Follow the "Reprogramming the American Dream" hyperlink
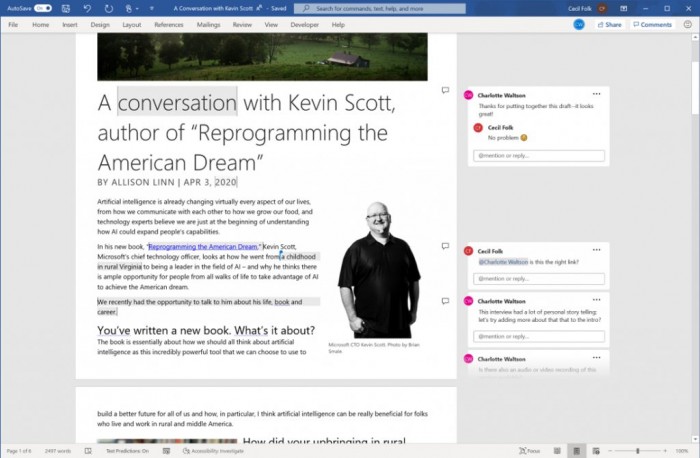 (x=203, y=246)
